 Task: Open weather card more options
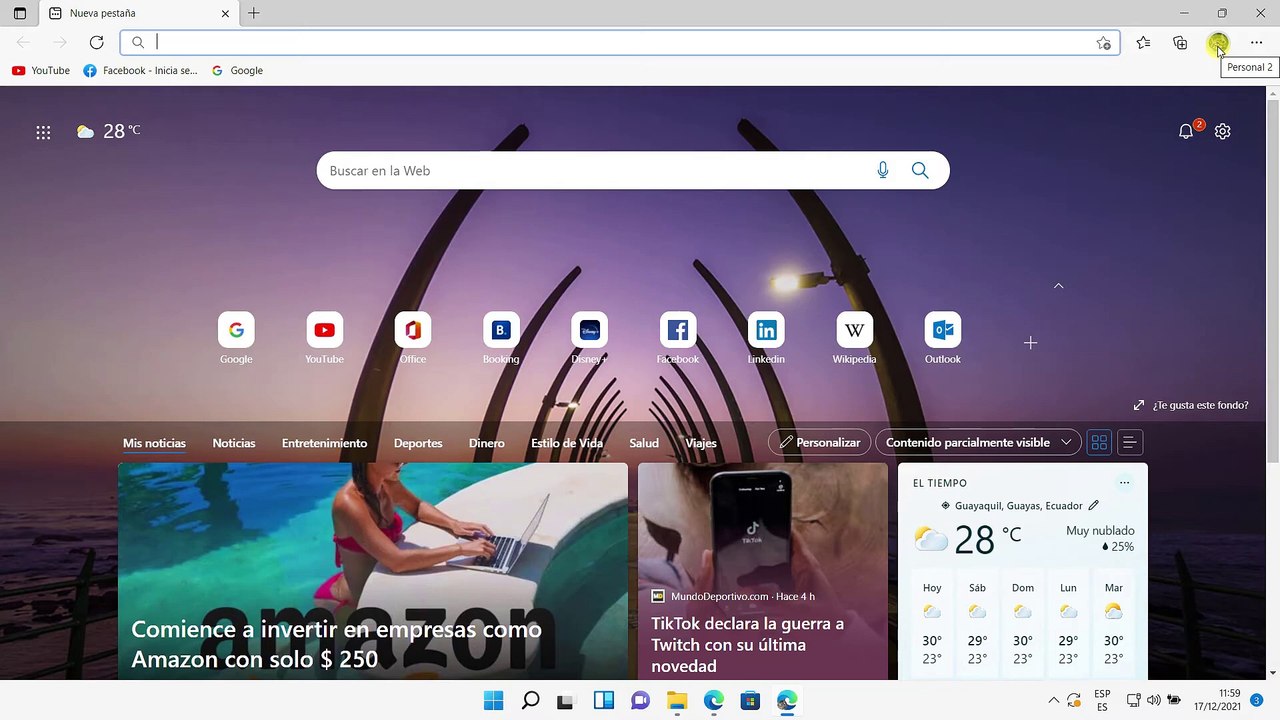pos(1124,483)
